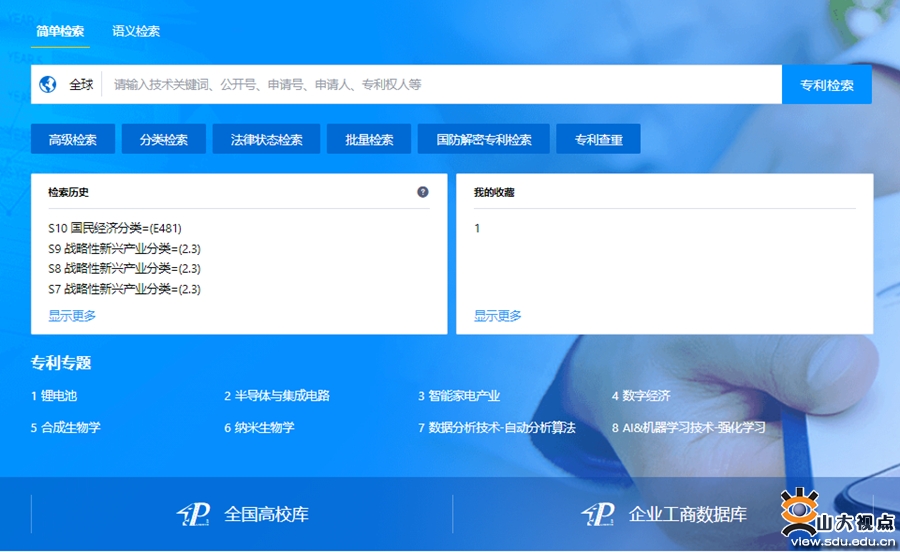Switch to 语义检索 tab
This screenshot has width=900, height=552.
pyautogui.click(x=136, y=31)
